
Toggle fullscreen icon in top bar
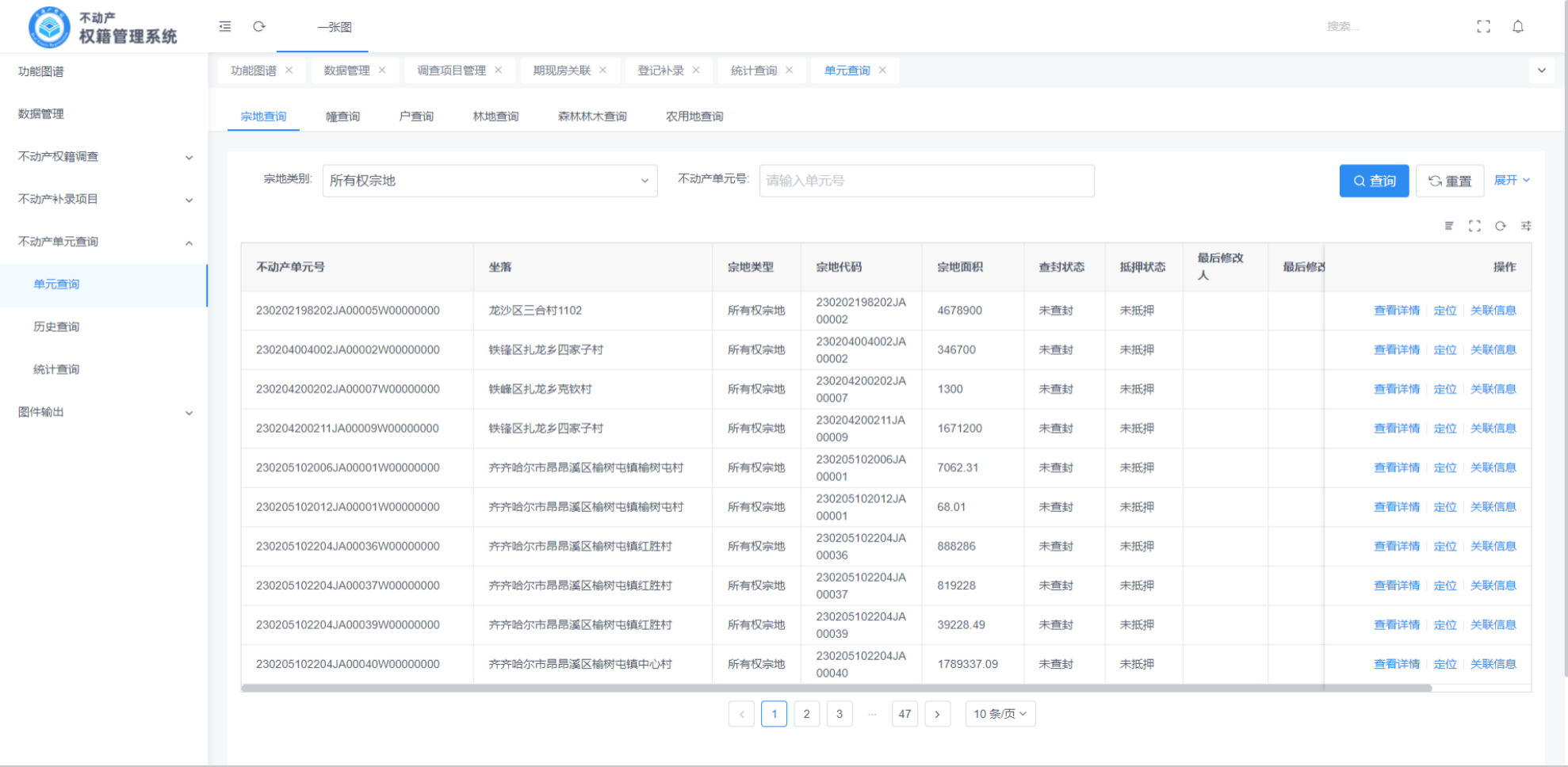[x=1483, y=26]
